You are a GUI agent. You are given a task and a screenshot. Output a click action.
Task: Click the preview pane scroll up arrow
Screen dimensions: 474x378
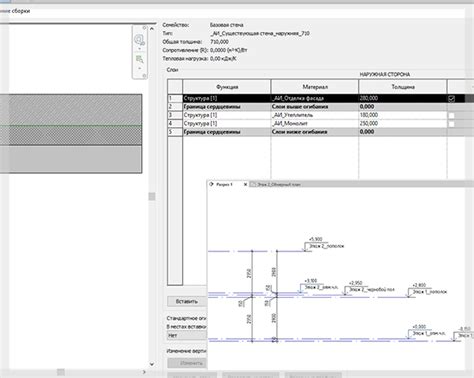pos(152,29)
